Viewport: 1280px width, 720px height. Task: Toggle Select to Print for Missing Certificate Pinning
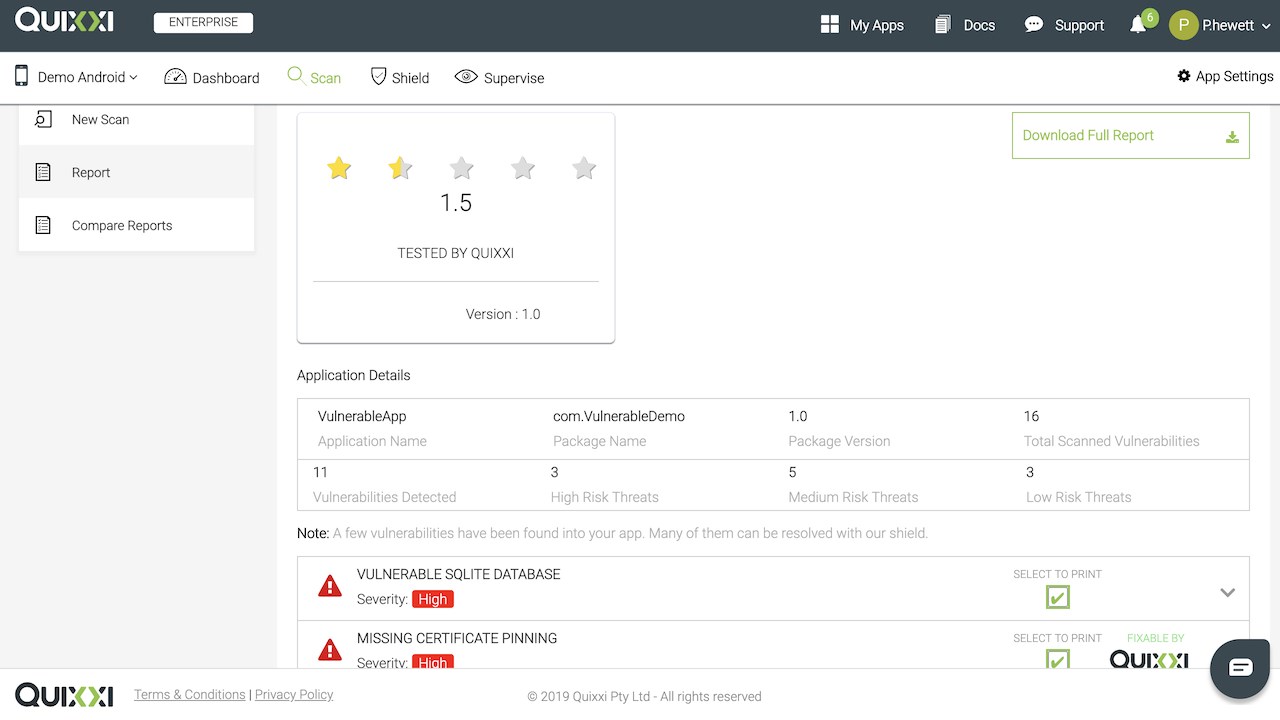tap(1057, 659)
